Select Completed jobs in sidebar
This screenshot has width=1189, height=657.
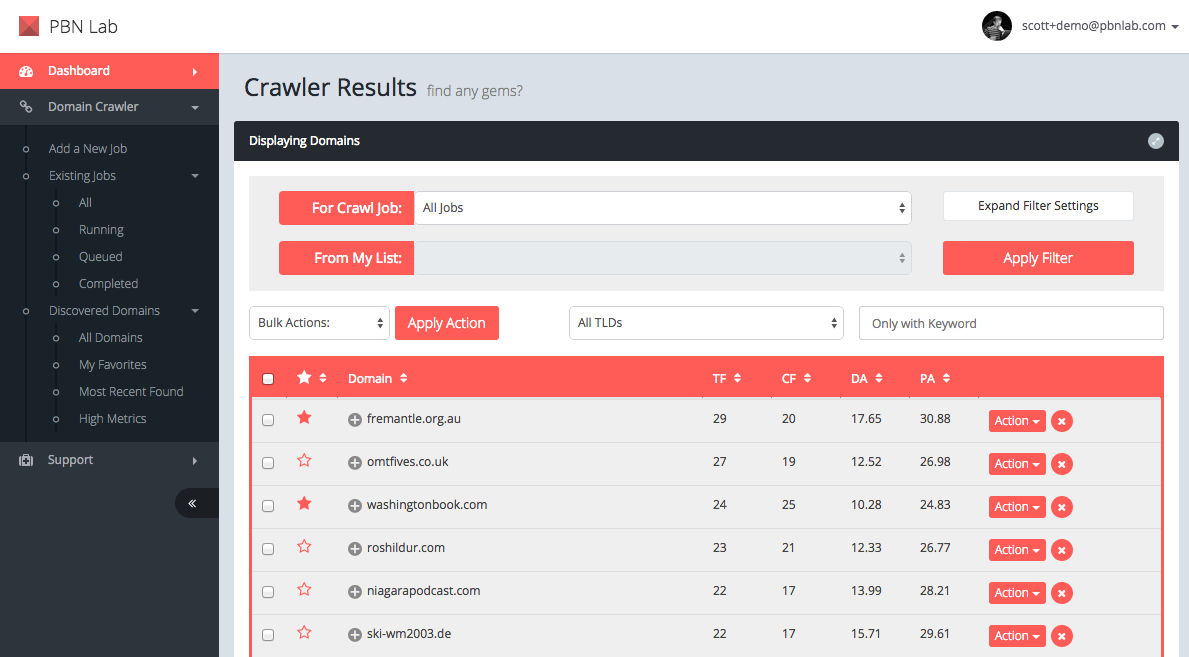click(108, 284)
